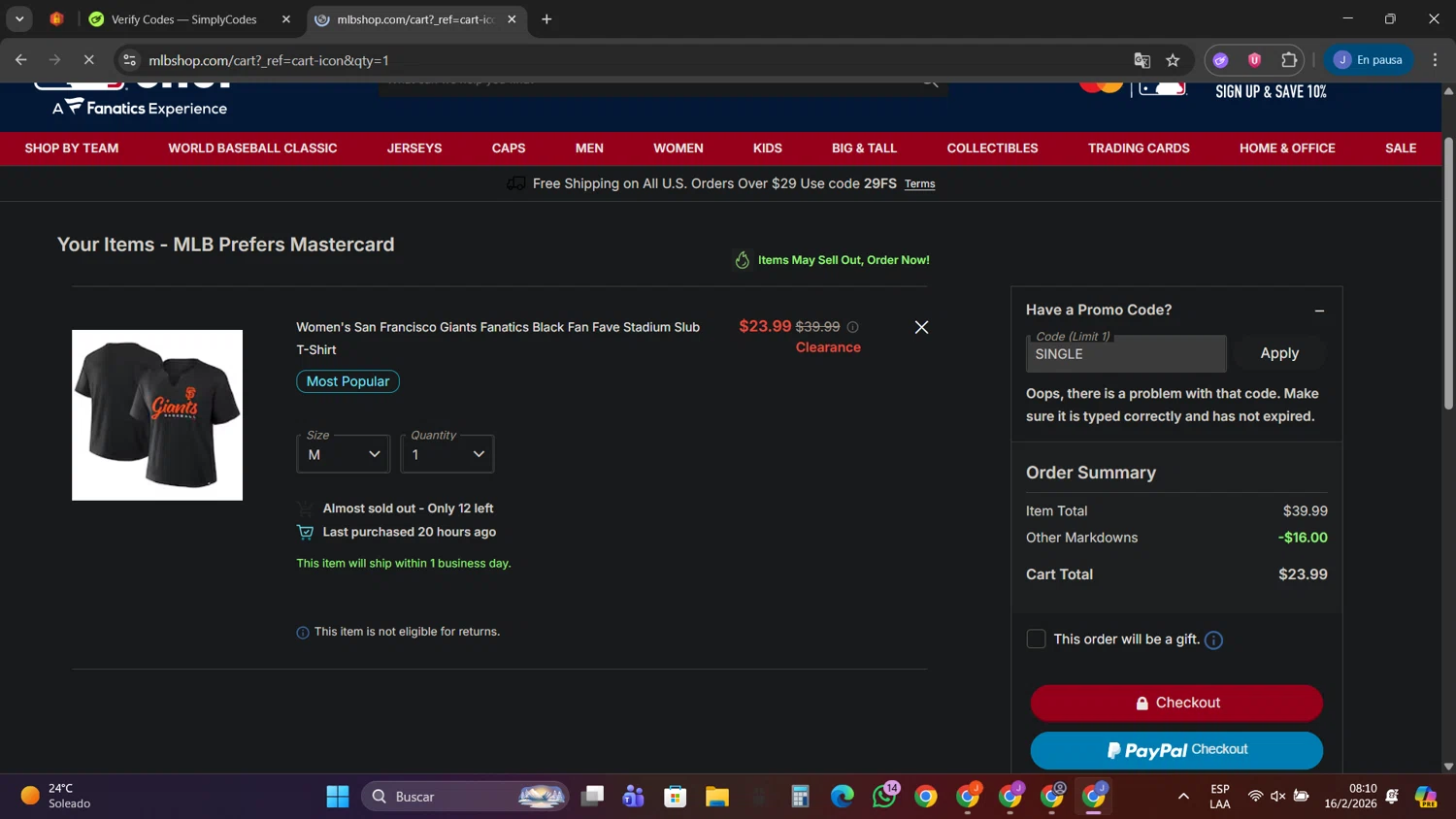
Task: Stop page loading in browser toolbar
Action: tap(88, 60)
